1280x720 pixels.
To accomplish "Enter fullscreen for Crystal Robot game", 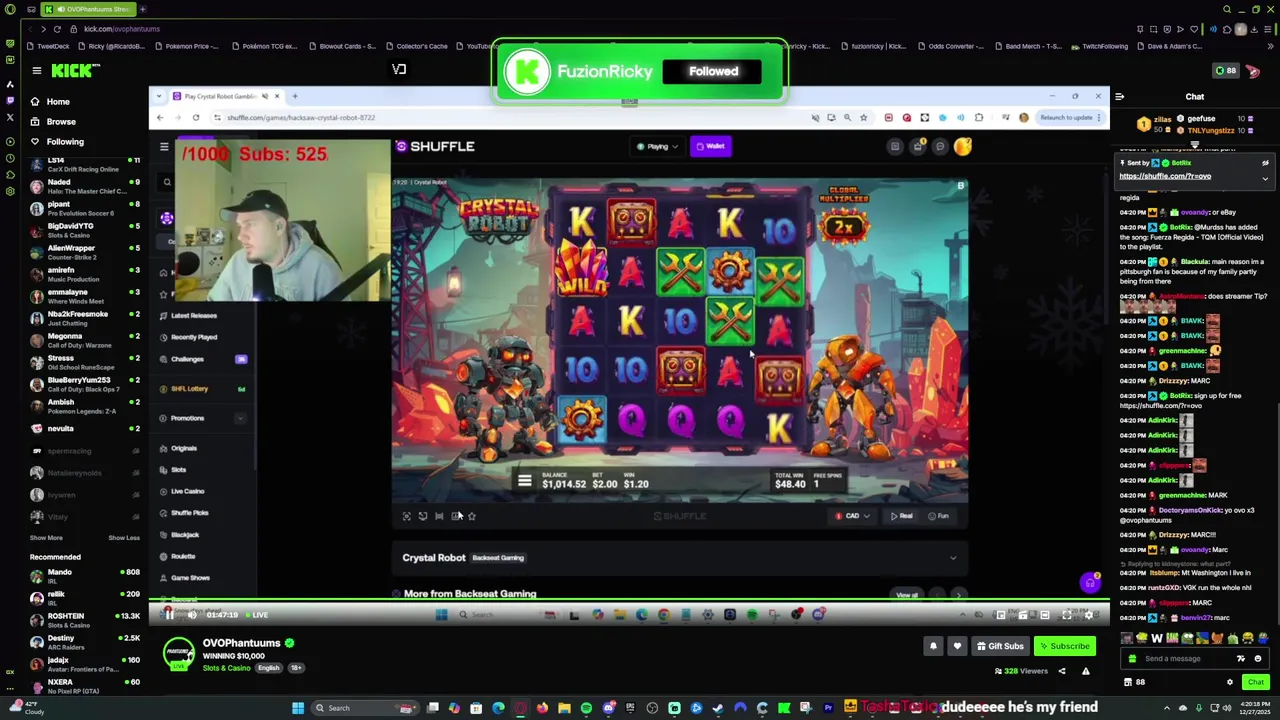I will coord(406,516).
